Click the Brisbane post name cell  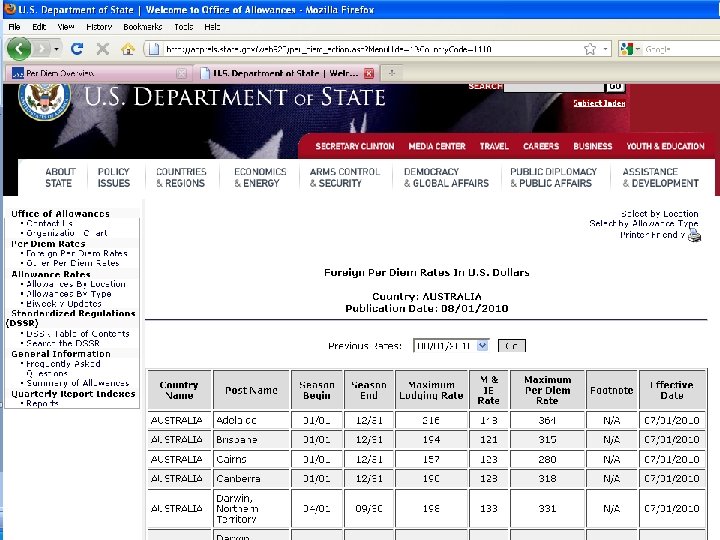(x=251, y=439)
